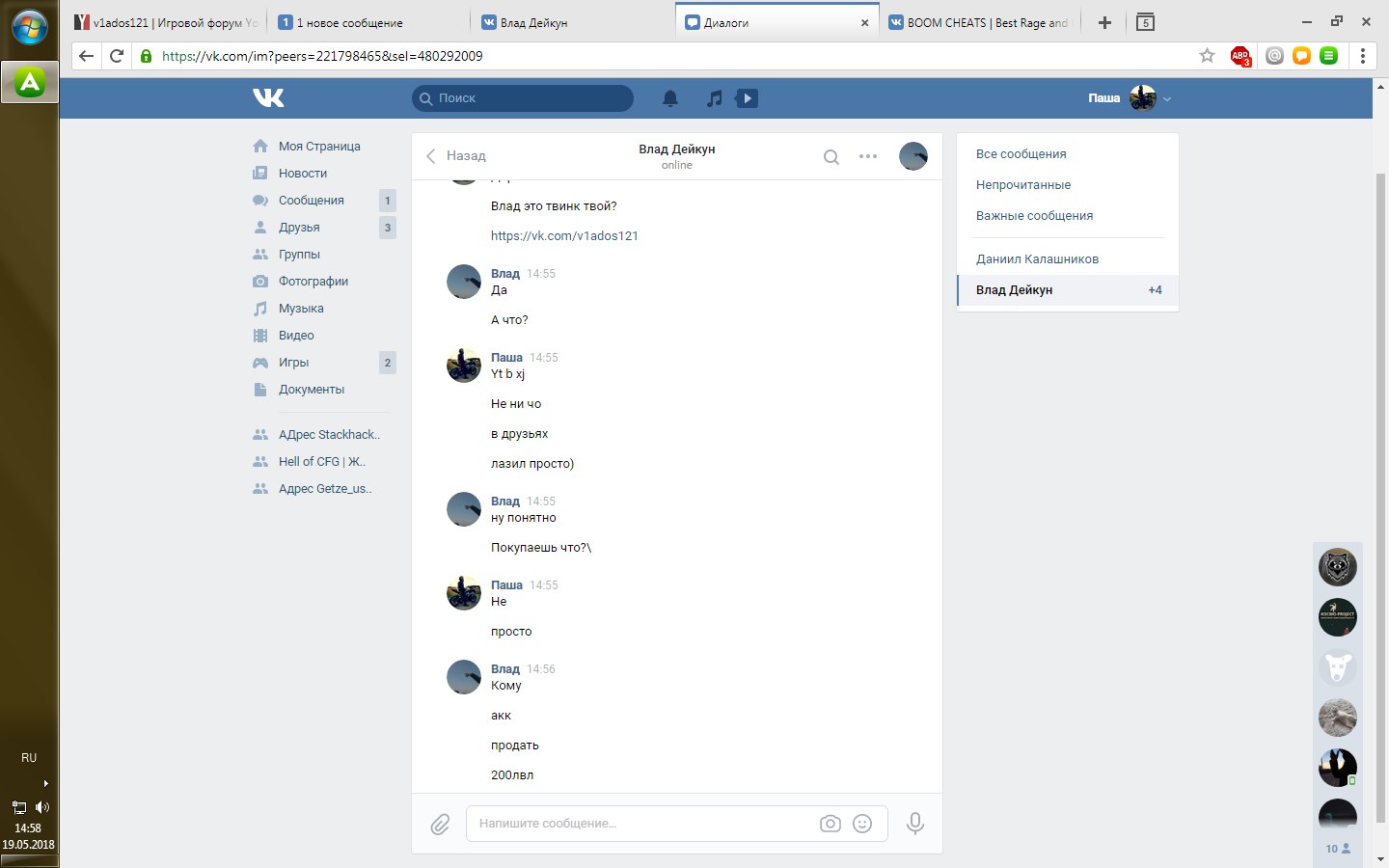The height and width of the screenshot is (868, 1389).
Task: Click the Назад back button in the dialog
Action: click(456, 156)
